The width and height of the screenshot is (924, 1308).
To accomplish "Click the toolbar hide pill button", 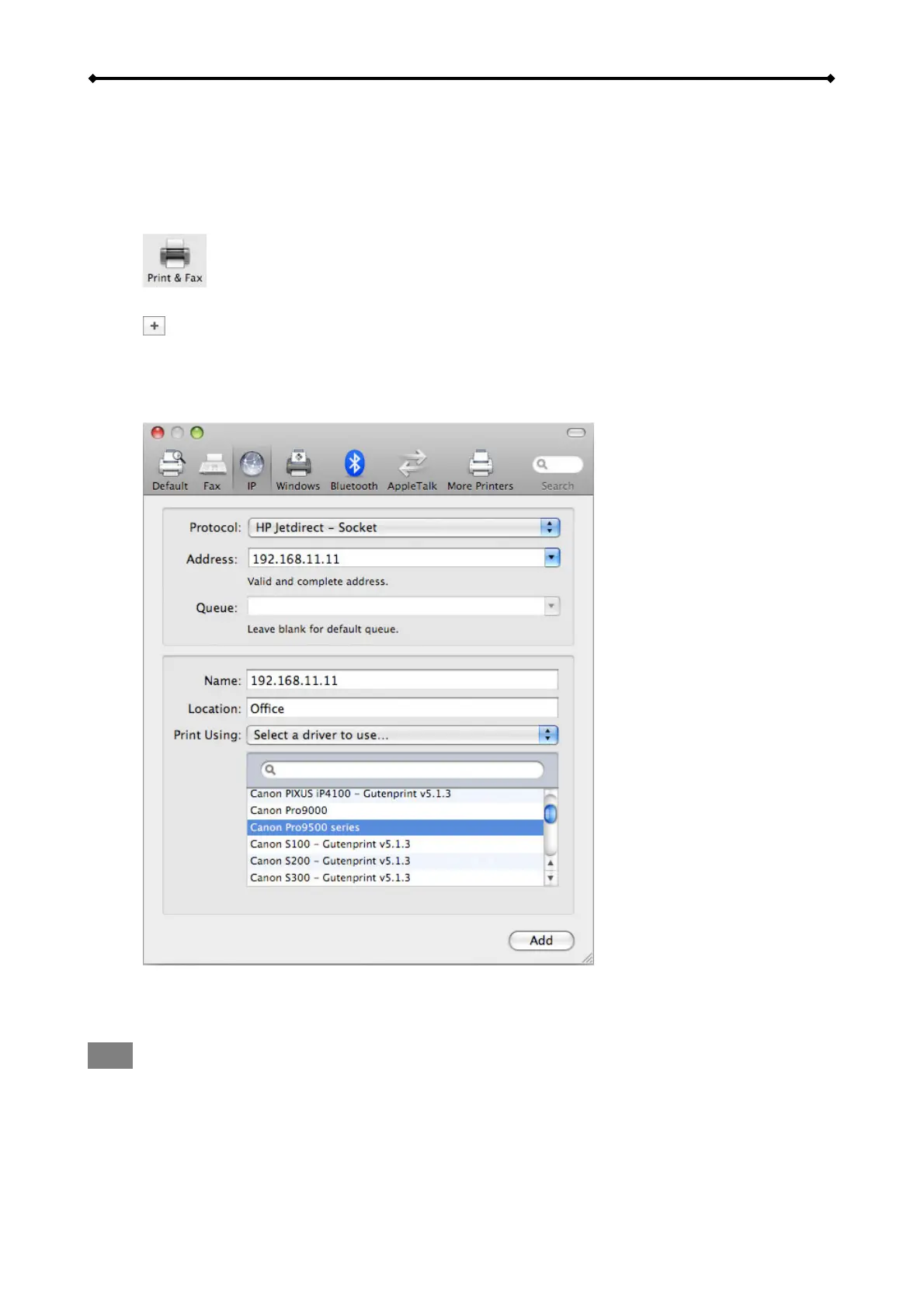I will click(576, 433).
